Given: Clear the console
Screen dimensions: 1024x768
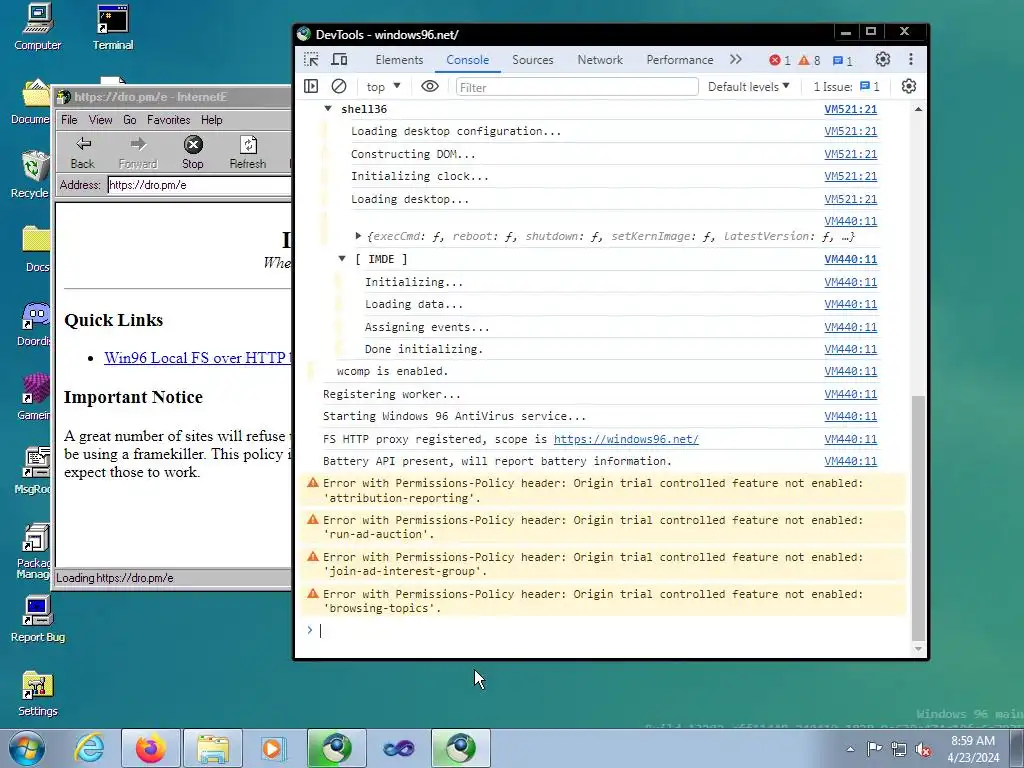Looking at the screenshot, I should [x=339, y=86].
